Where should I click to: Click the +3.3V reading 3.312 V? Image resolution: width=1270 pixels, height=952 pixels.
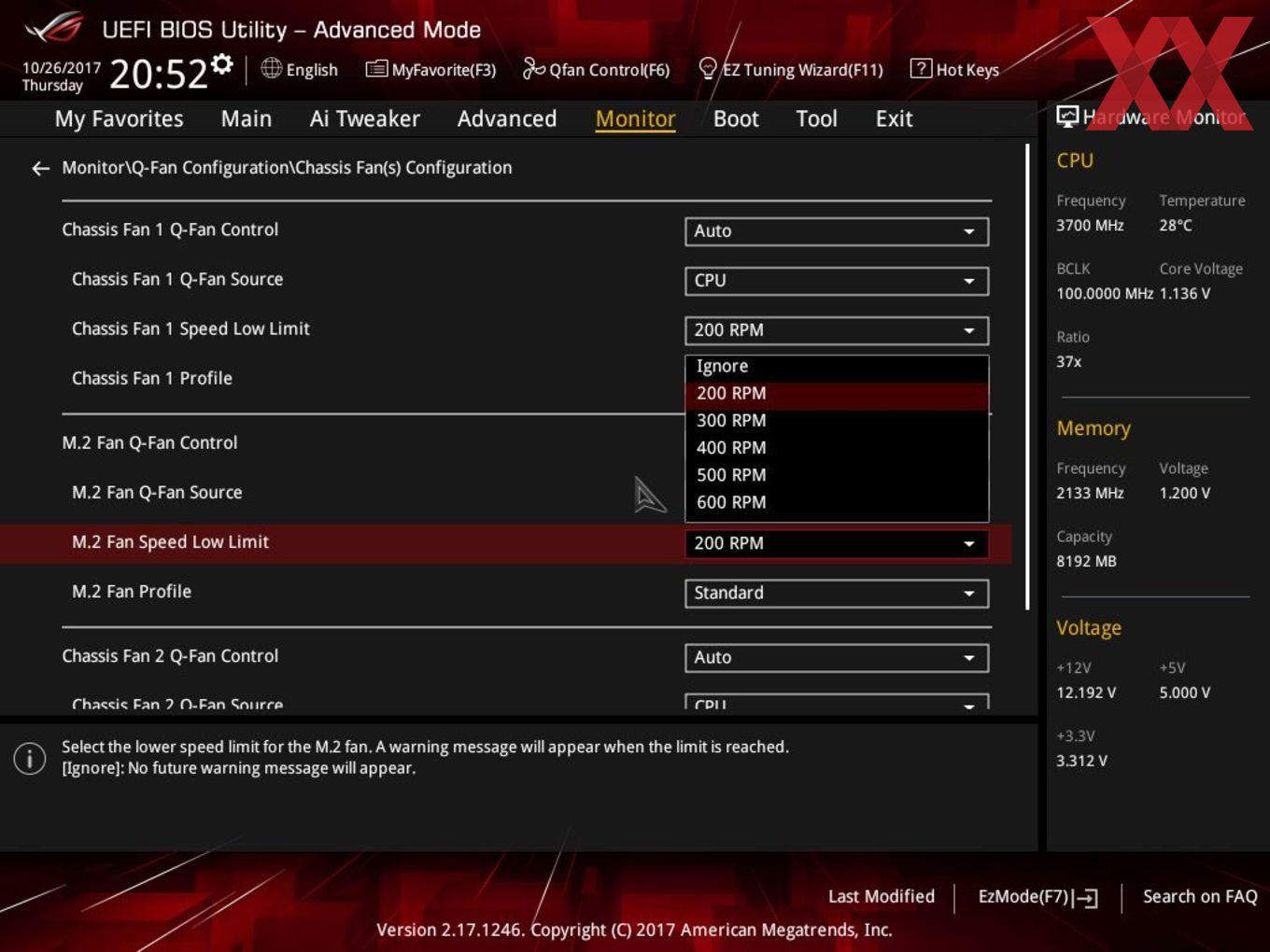1081,762
